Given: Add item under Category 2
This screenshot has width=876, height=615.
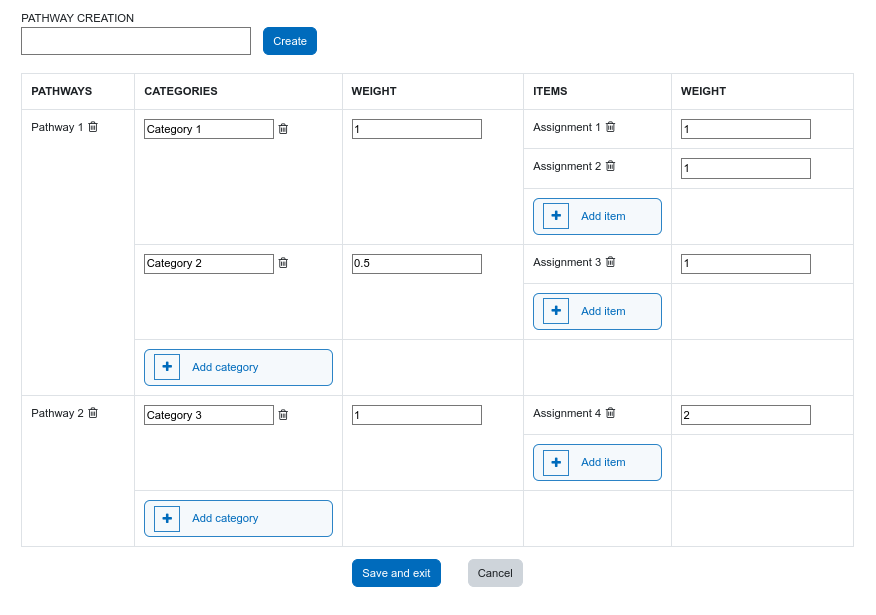Looking at the screenshot, I should pos(597,311).
